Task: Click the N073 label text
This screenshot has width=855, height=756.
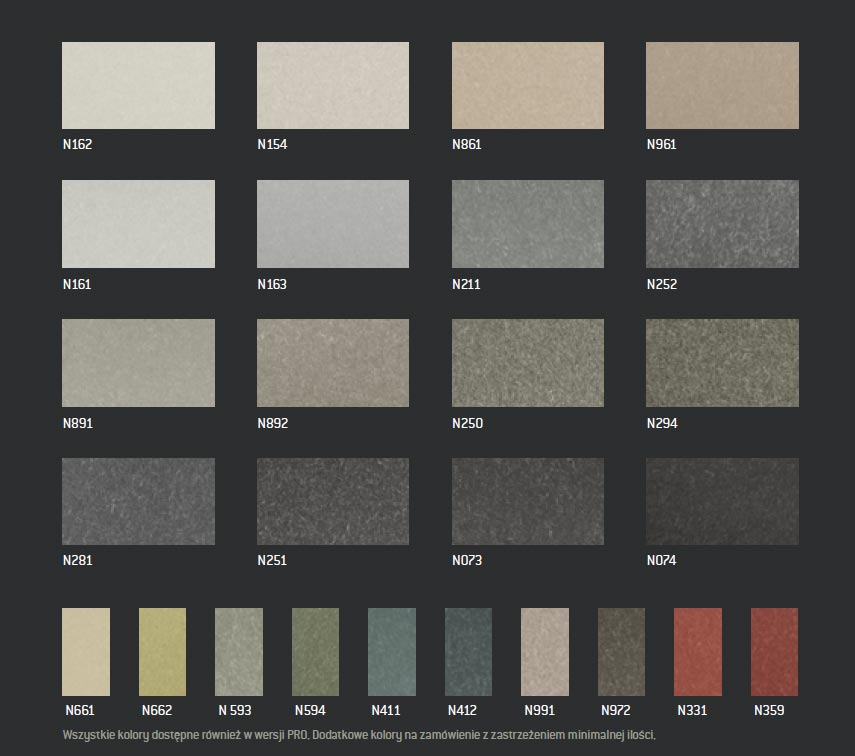Action: click(467, 560)
